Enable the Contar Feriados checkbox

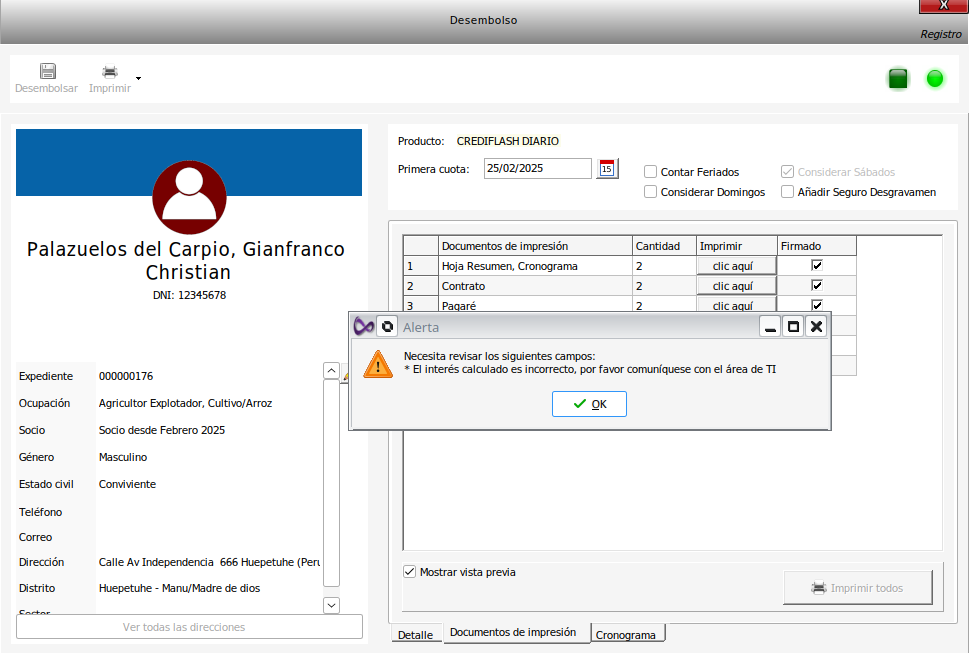[x=651, y=172]
